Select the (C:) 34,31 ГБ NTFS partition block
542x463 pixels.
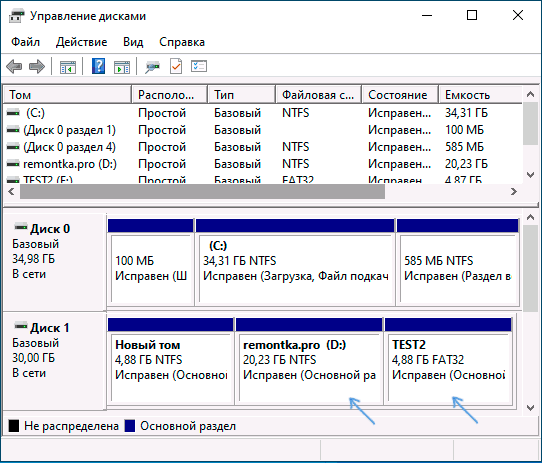pos(295,262)
